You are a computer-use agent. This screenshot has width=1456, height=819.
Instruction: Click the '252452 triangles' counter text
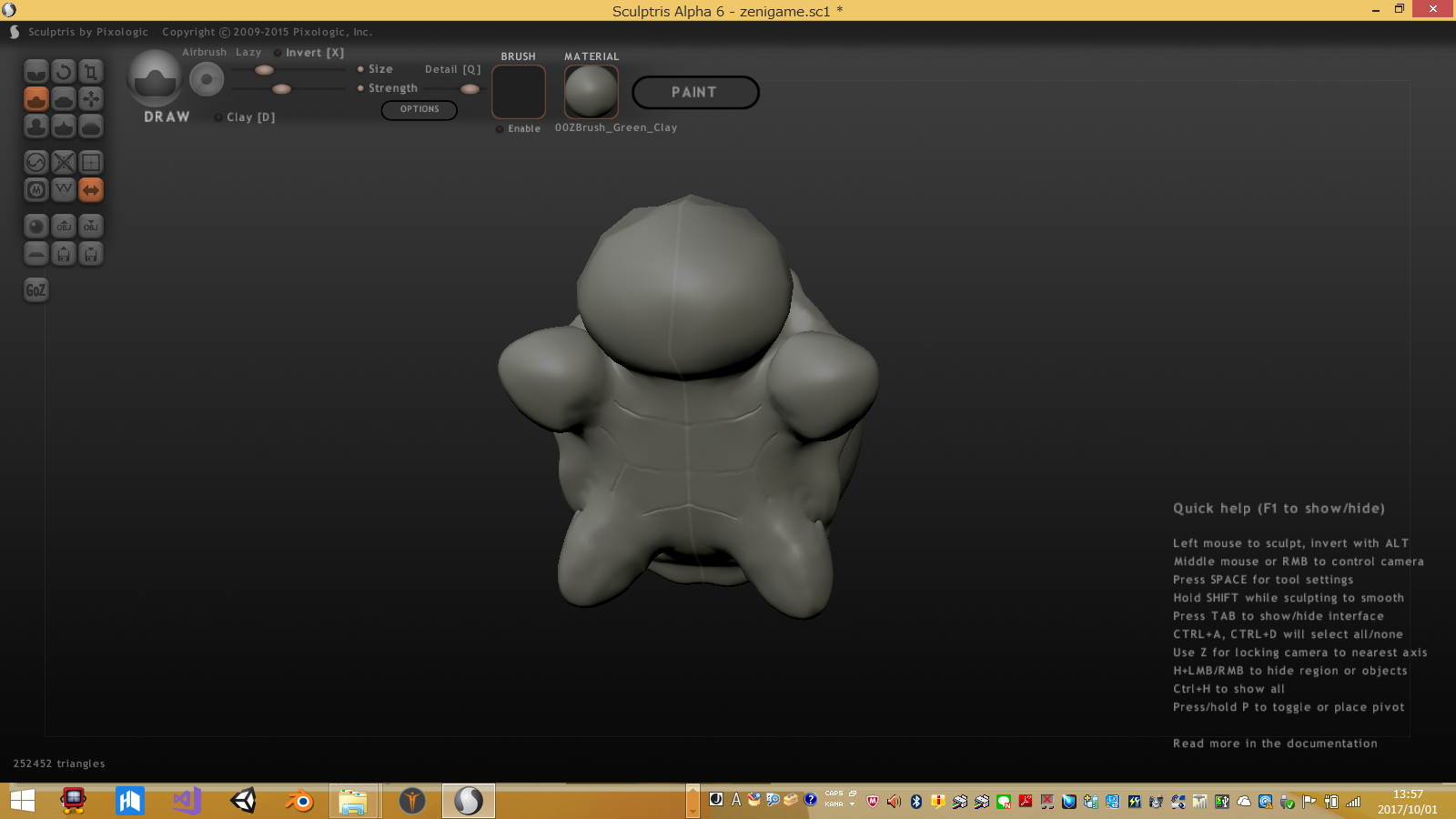click(59, 763)
